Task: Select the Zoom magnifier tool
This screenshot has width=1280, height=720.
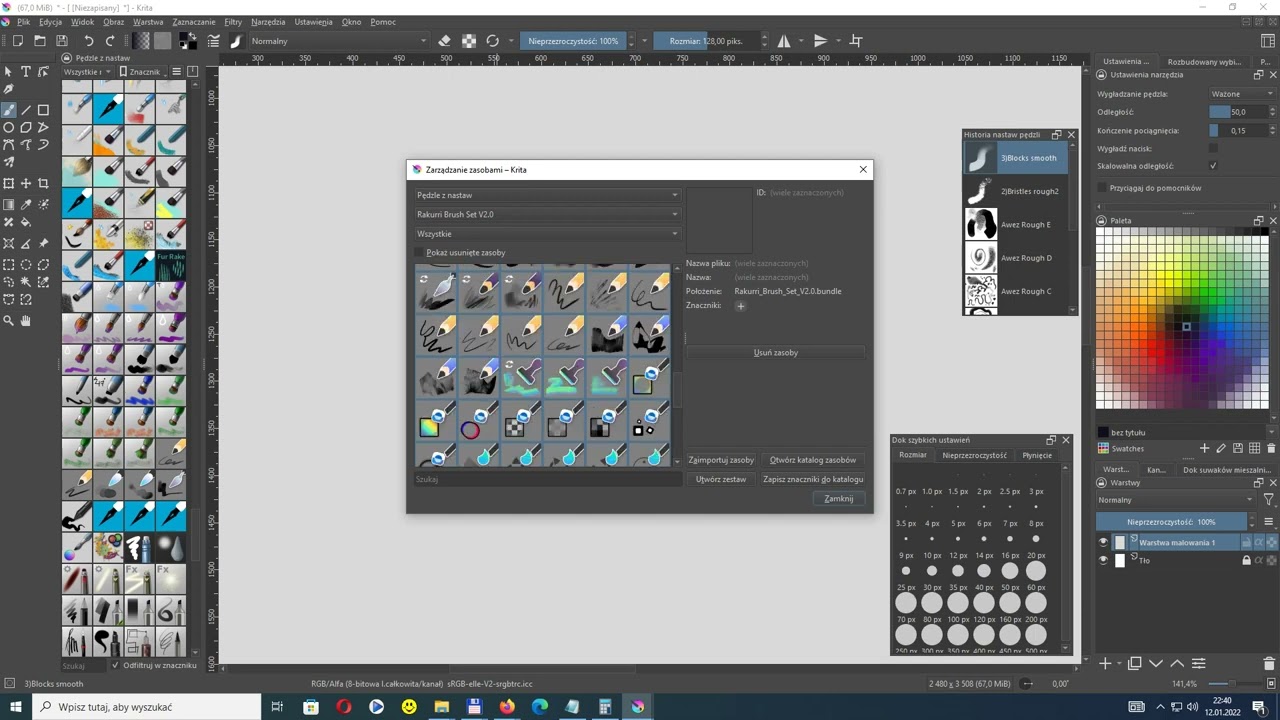Action: point(9,321)
